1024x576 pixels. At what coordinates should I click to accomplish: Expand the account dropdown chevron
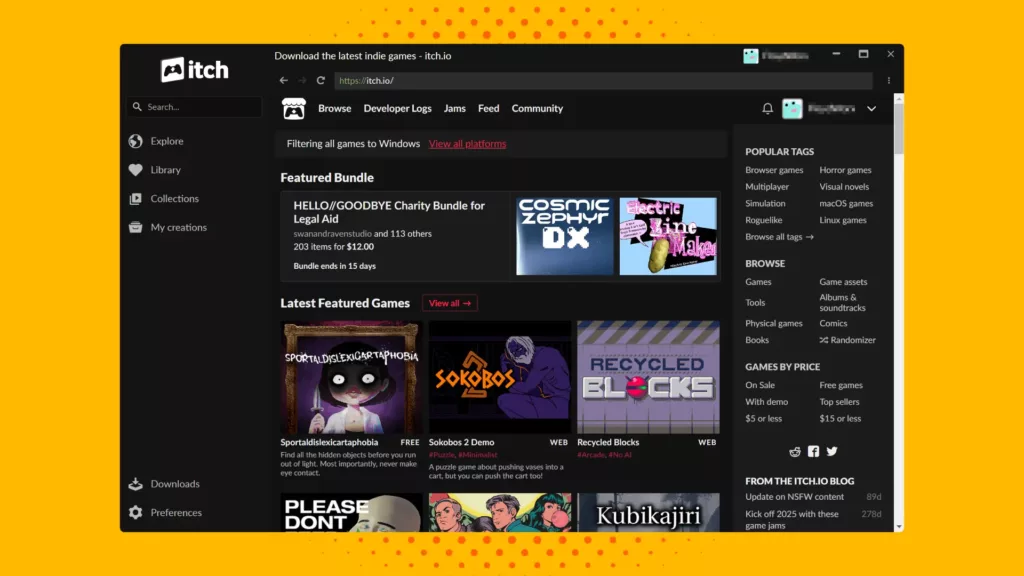tap(871, 108)
